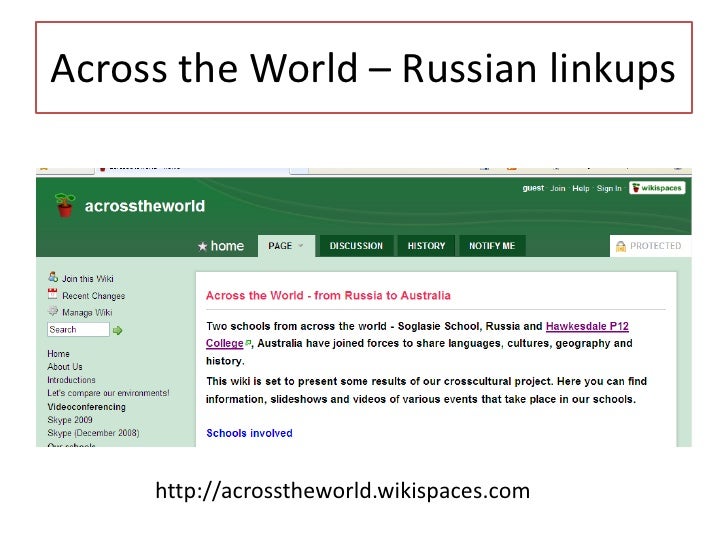
Task: Open the Manage Wiki link
Action: [87, 312]
